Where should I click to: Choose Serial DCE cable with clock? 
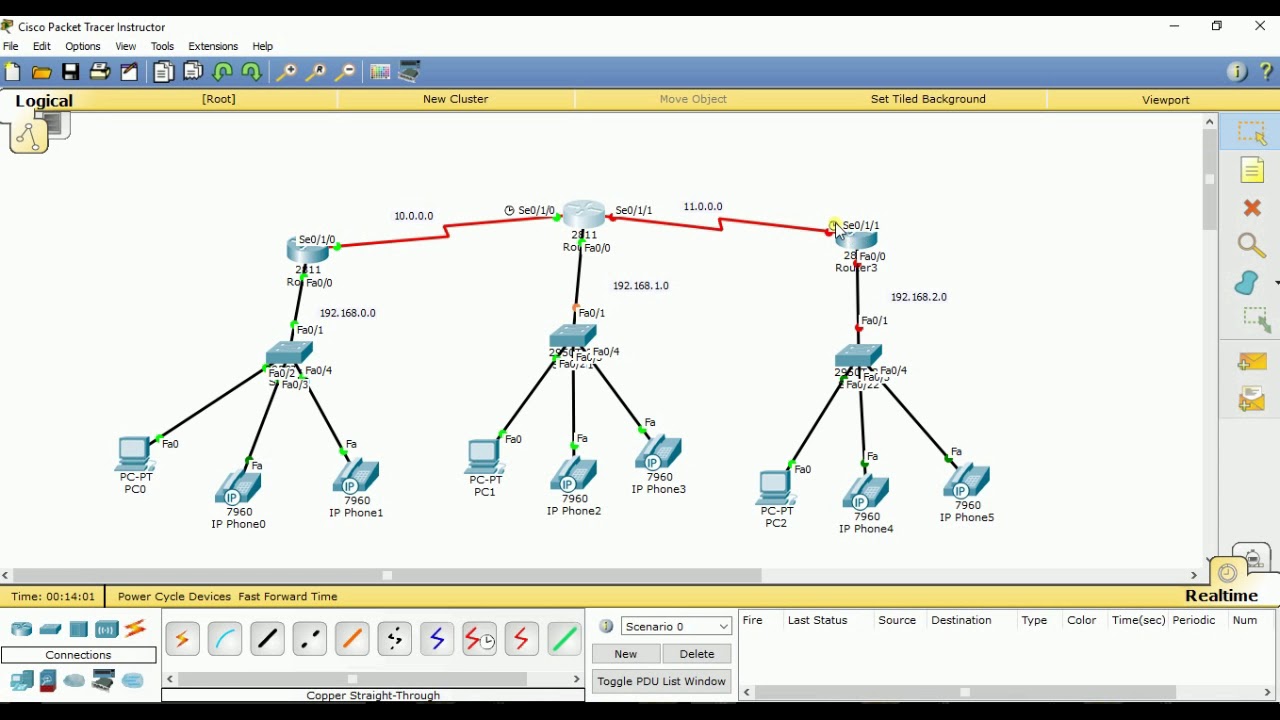pyautogui.click(x=480, y=639)
